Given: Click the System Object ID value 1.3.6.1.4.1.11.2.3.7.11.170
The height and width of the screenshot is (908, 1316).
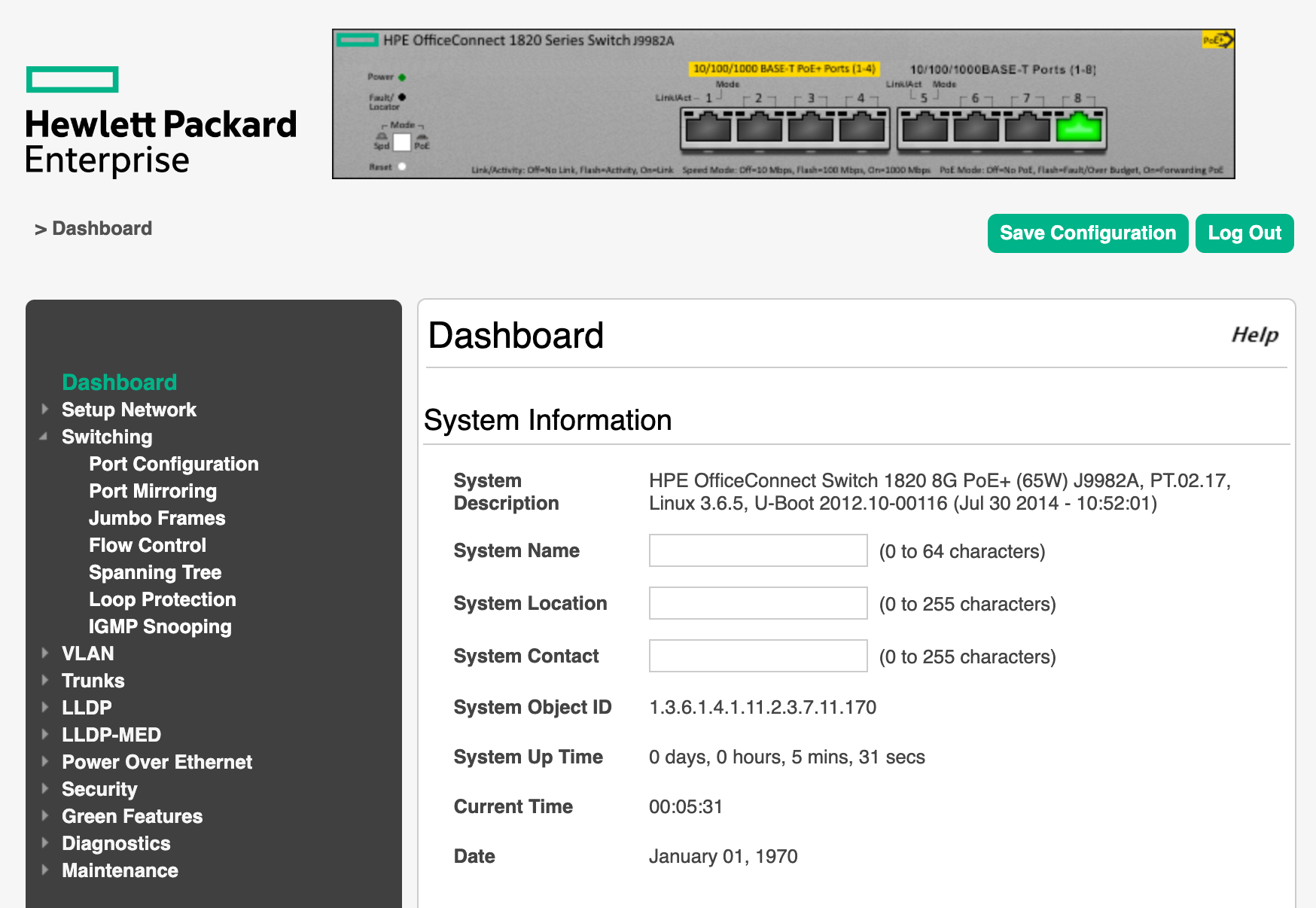Looking at the screenshot, I should (763, 707).
